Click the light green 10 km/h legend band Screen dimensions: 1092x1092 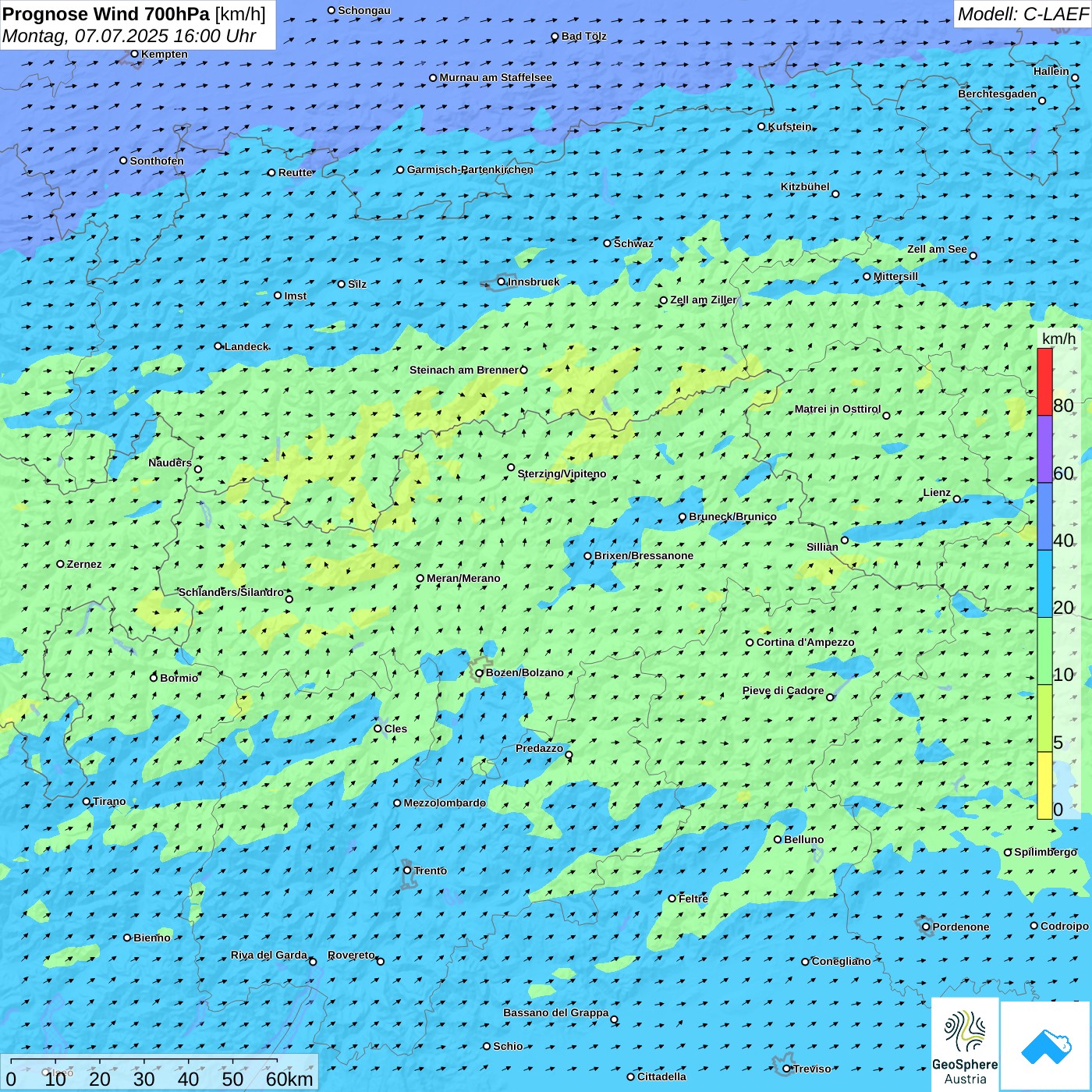pyautogui.click(x=1044, y=651)
